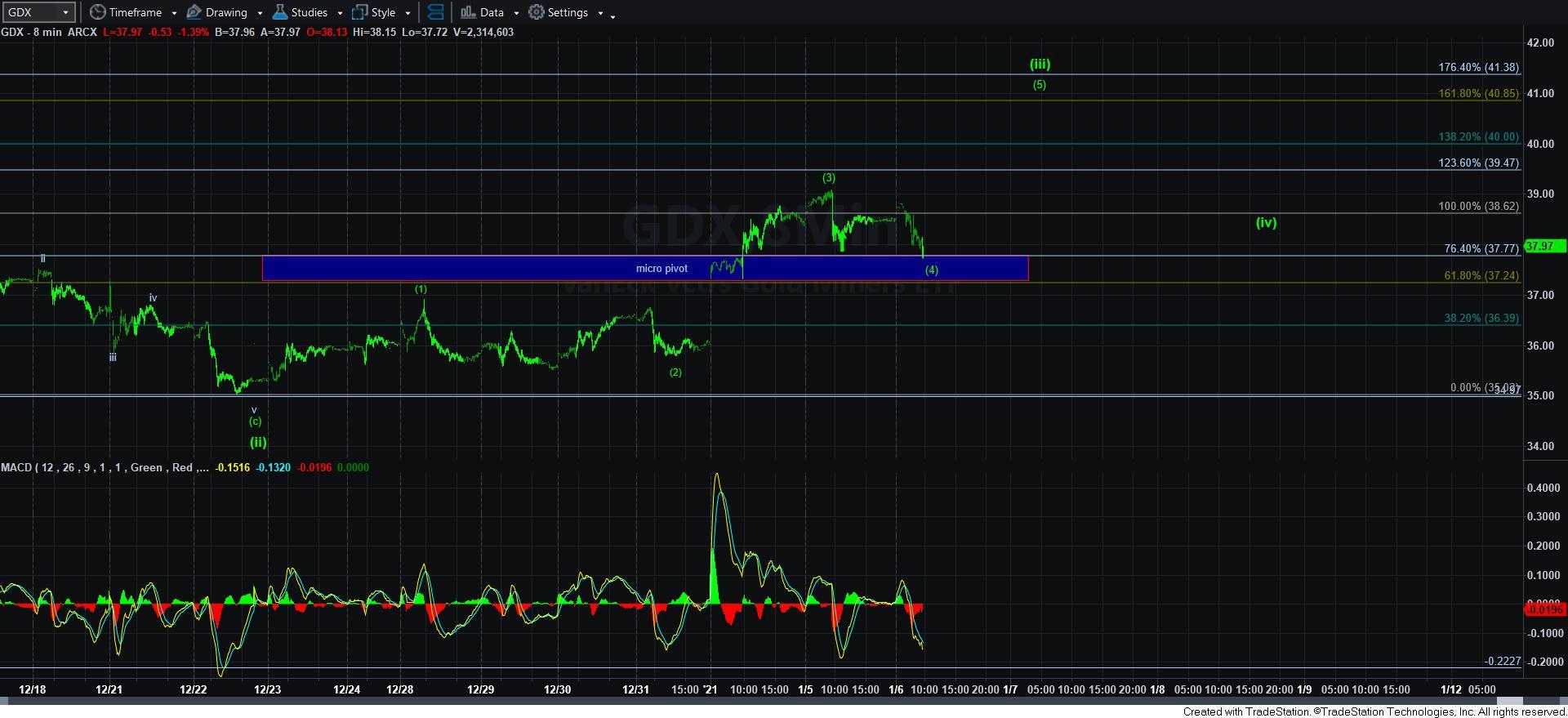Image resolution: width=1568 pixels, height=718 pixels.
Task: Click the 1/6 date on time axis
Action: 895,690
